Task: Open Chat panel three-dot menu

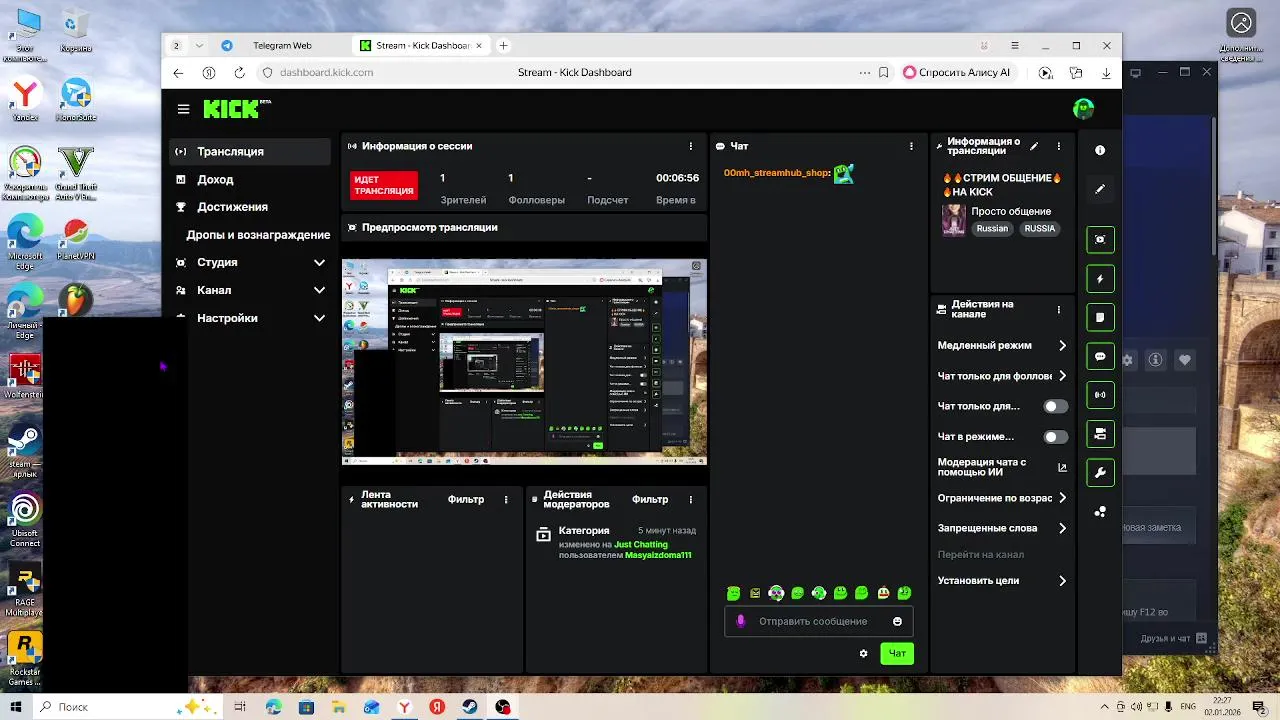Action: pos(911,146)
